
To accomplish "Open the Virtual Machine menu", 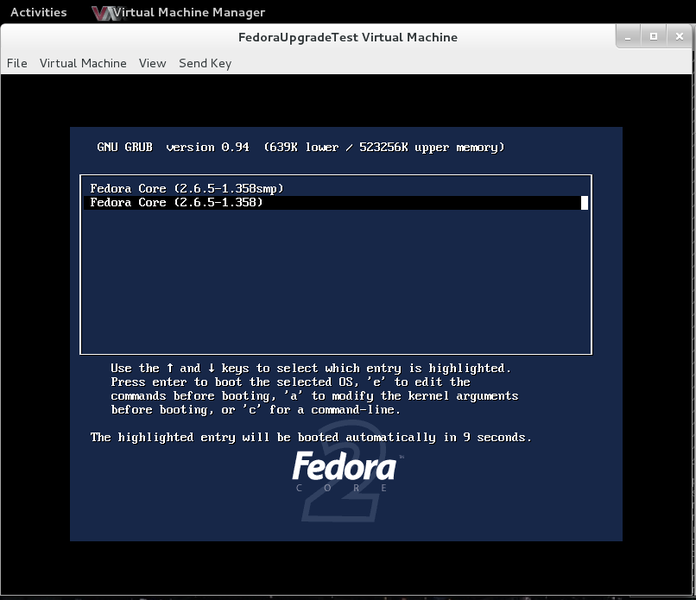I will point(83,63).
